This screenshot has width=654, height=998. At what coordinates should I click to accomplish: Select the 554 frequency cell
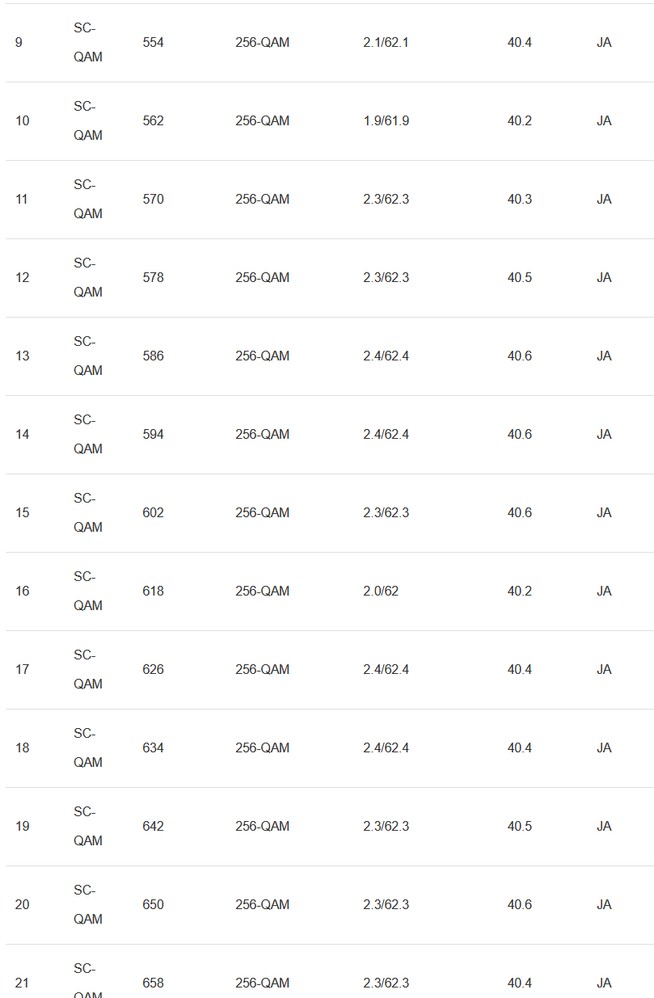click(153, 43)
